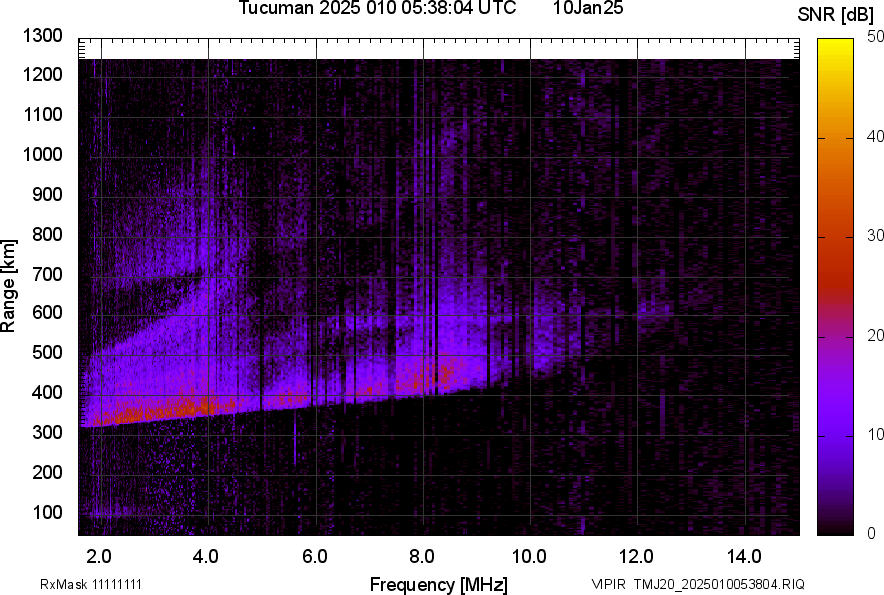Click the 14.0 tick on the frequency axis
884x595 pixels.
744,556
